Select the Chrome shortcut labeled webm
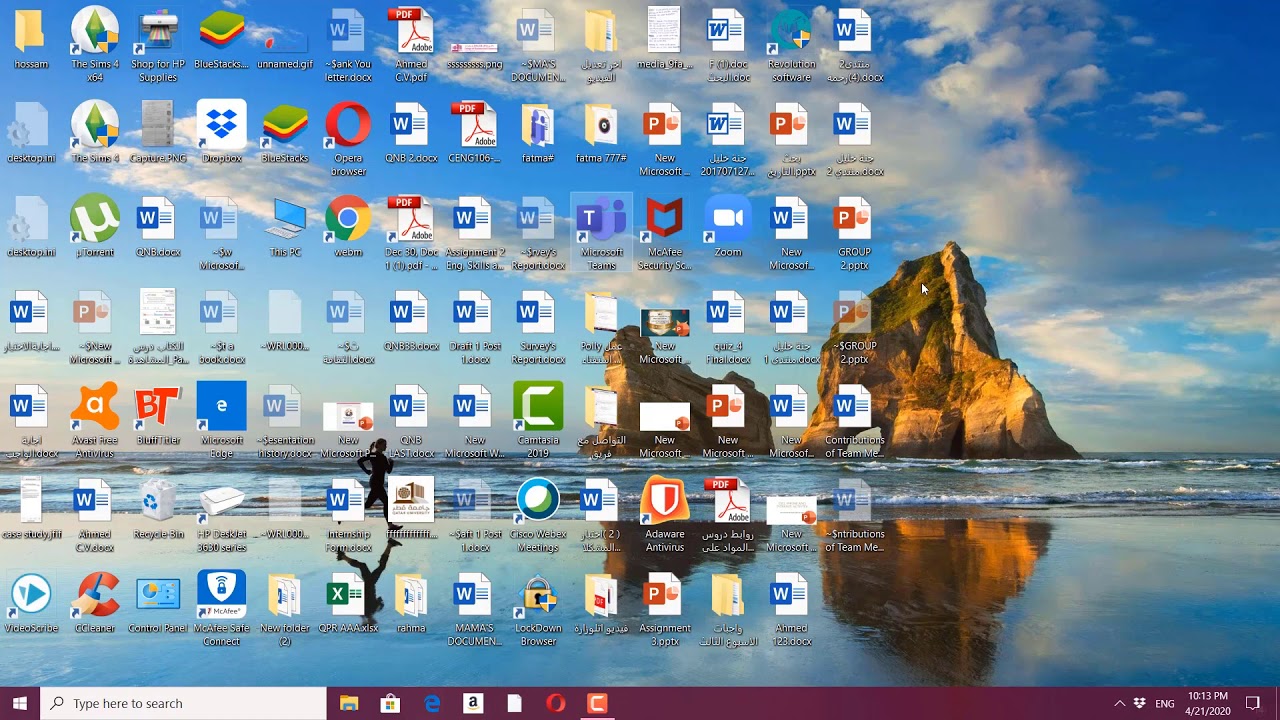The image size is (1280, 720). pyautogui.click(x=348, y=227)
